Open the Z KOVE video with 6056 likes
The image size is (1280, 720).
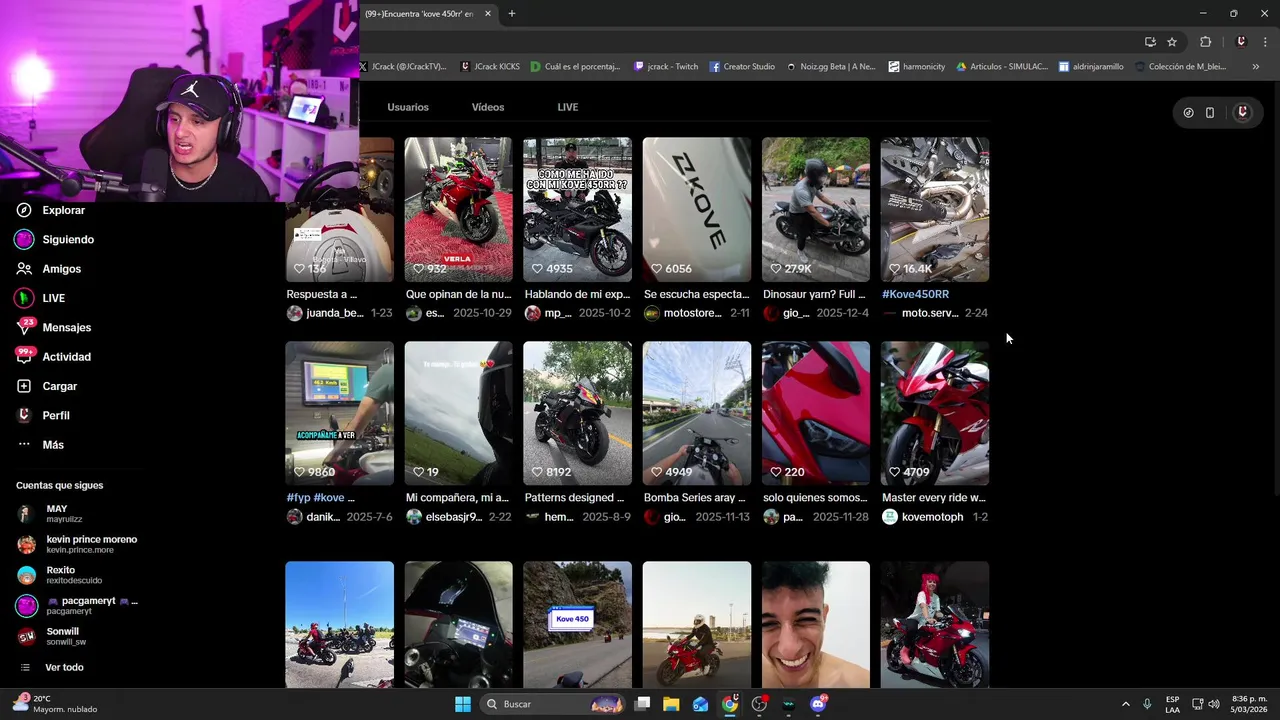coord(696,209)
